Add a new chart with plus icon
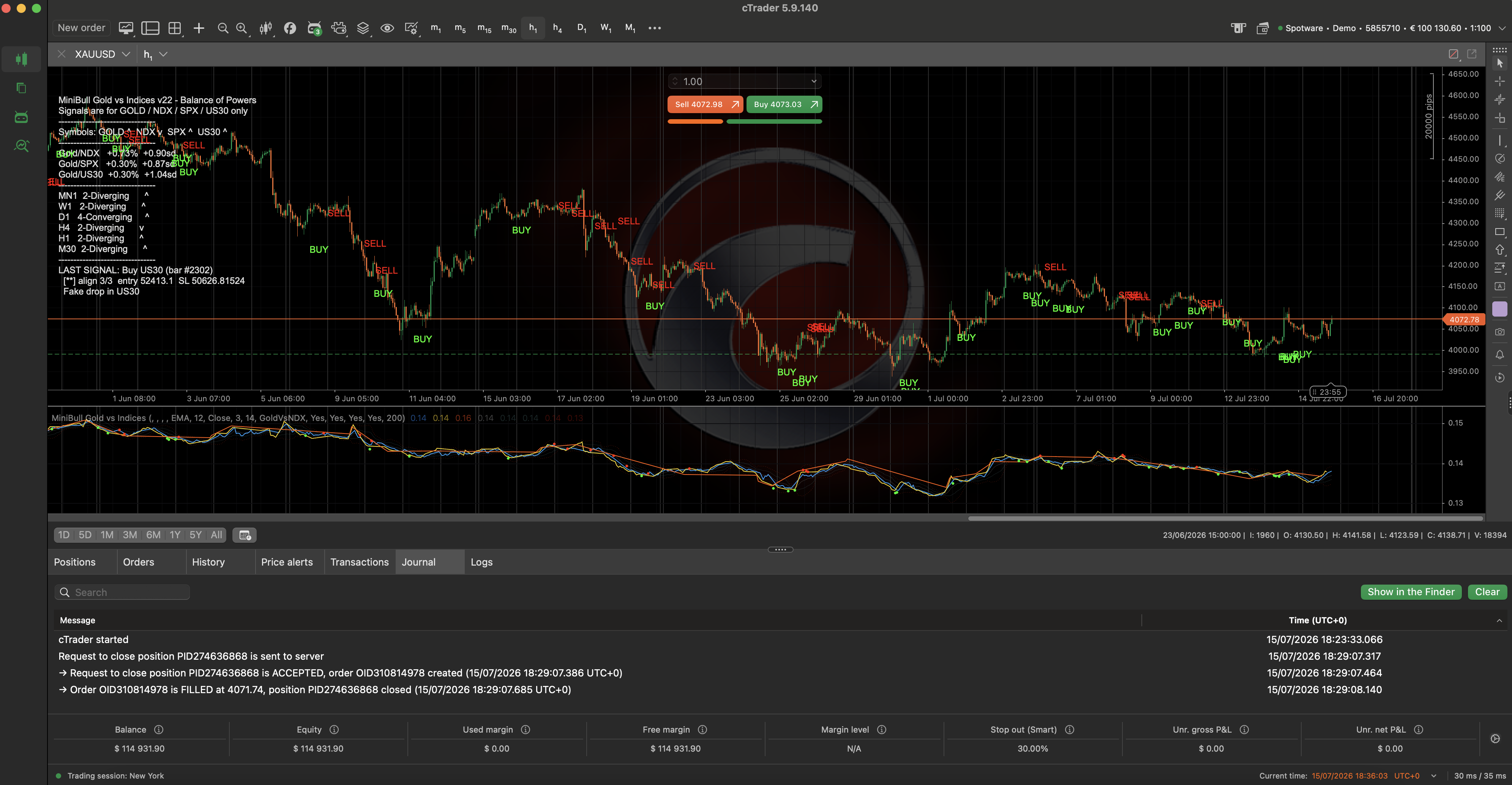 click(199, 28)
